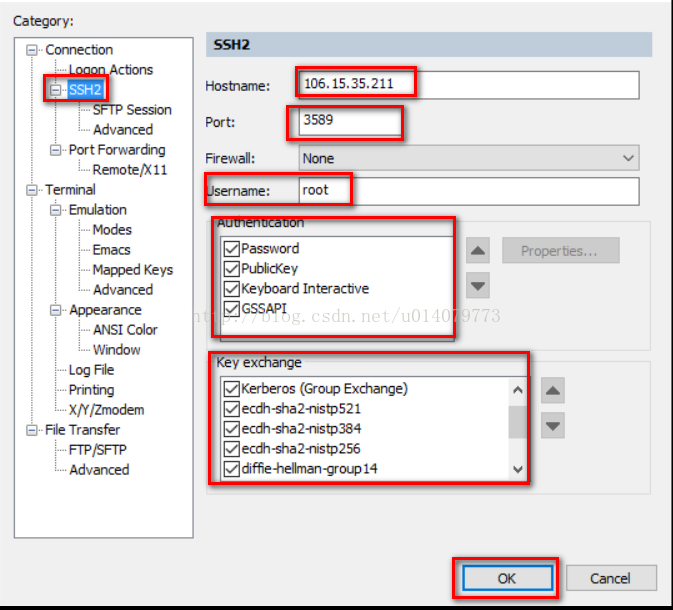Open the Firewall dropdown
Screen dimensions: 673x610
[469, 158]
